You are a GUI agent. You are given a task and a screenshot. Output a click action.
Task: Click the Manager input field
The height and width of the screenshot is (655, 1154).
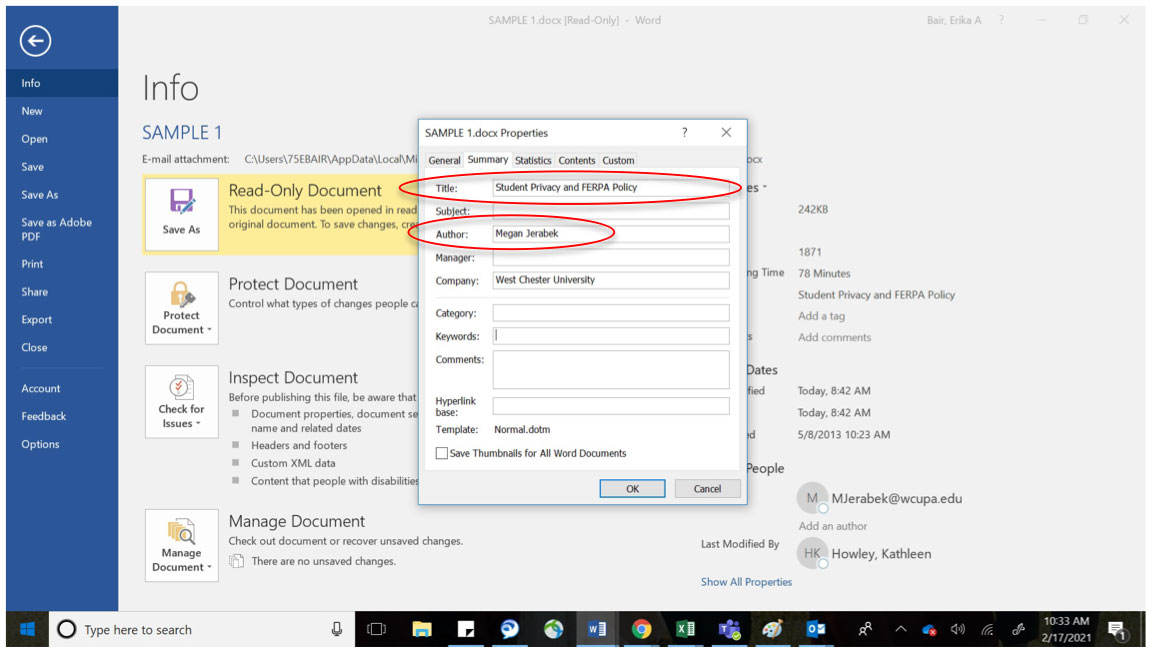pos(611,258)
